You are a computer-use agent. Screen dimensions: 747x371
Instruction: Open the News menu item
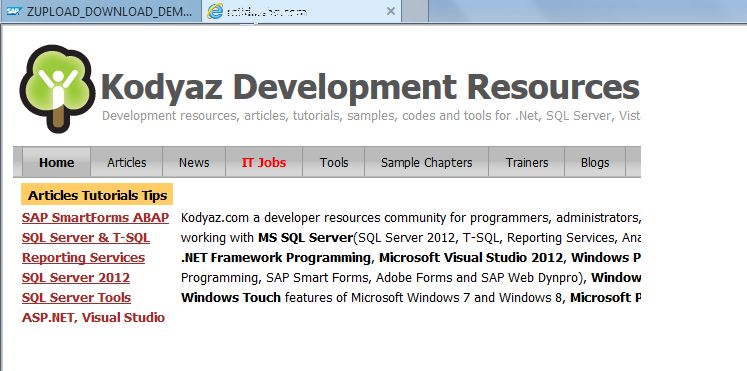194,162
